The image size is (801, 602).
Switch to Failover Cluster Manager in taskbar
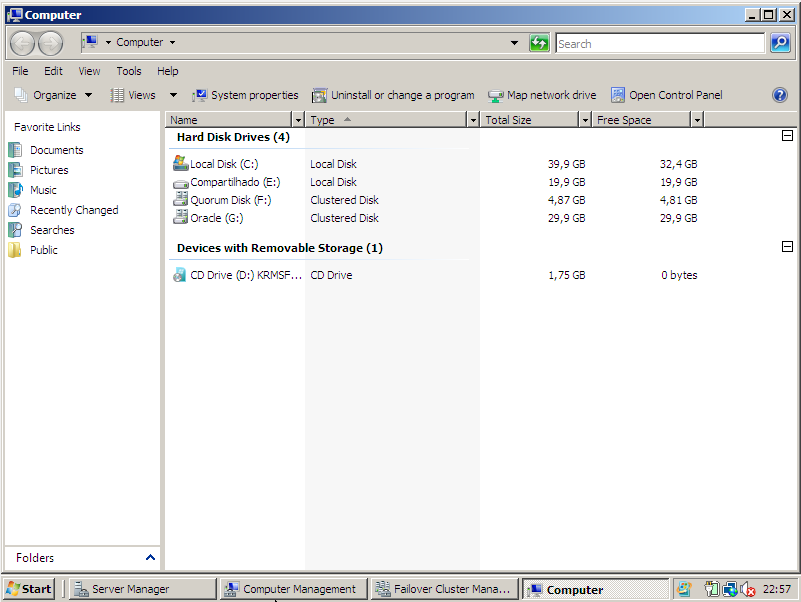444,589
